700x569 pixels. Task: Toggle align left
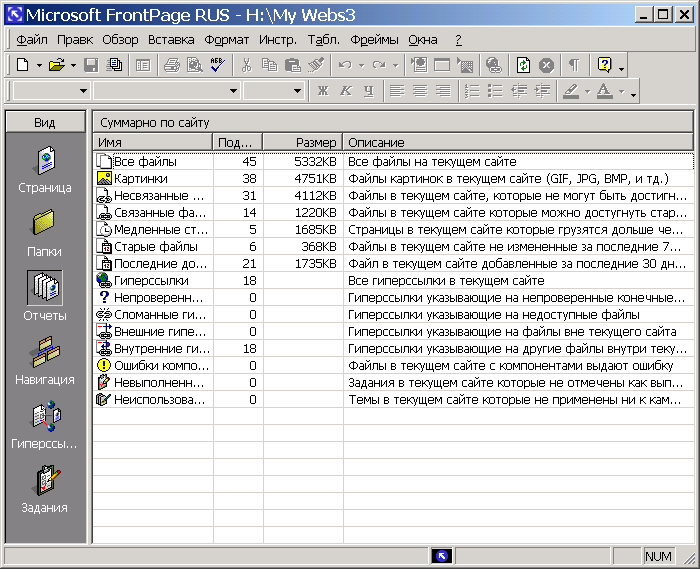coord(397,91)
